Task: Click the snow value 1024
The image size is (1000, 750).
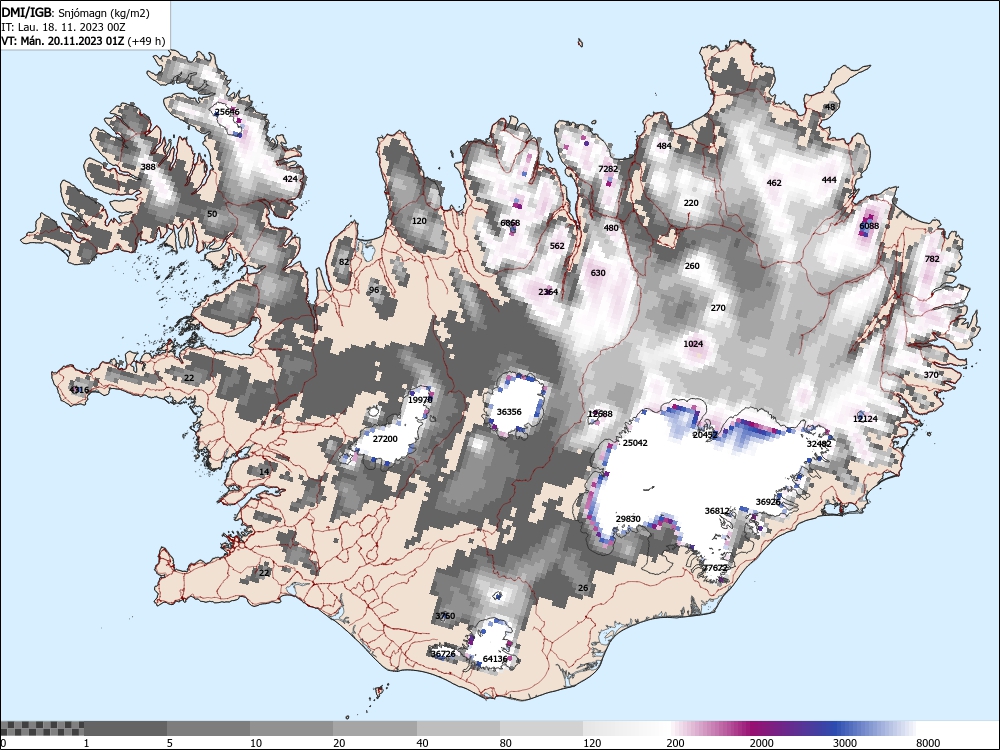Action: click(x=693, y=344)
